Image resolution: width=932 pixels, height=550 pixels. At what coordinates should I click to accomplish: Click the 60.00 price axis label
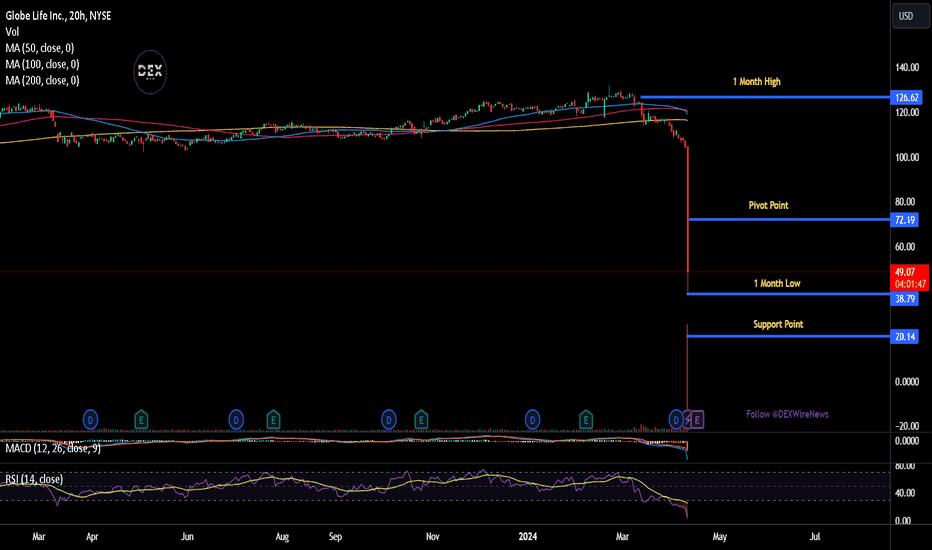(905, 247)
